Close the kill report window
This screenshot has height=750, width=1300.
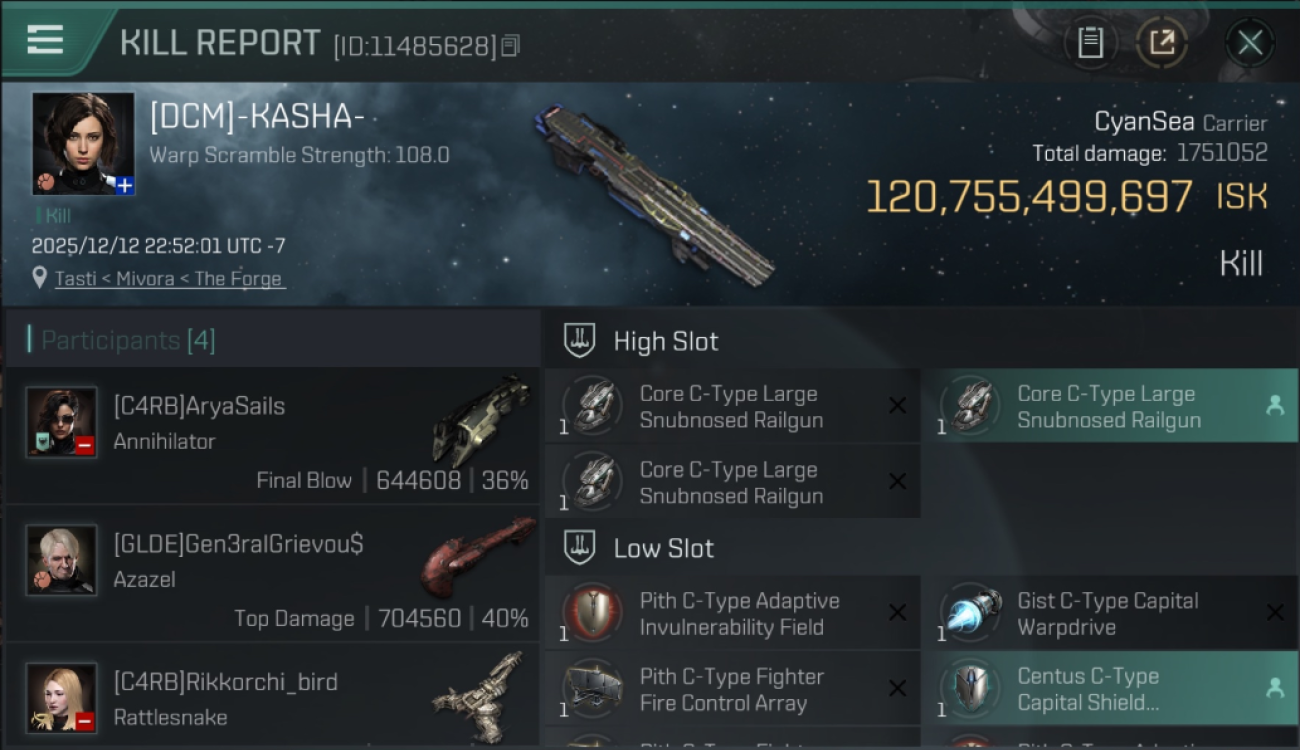tap(1250, 43)
